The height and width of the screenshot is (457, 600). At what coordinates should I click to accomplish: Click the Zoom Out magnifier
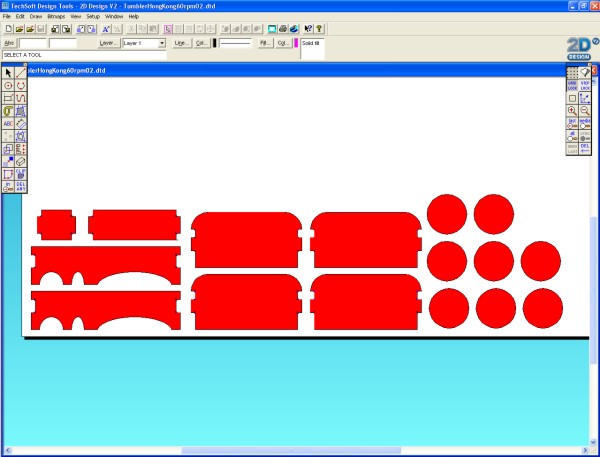(585, 111)
